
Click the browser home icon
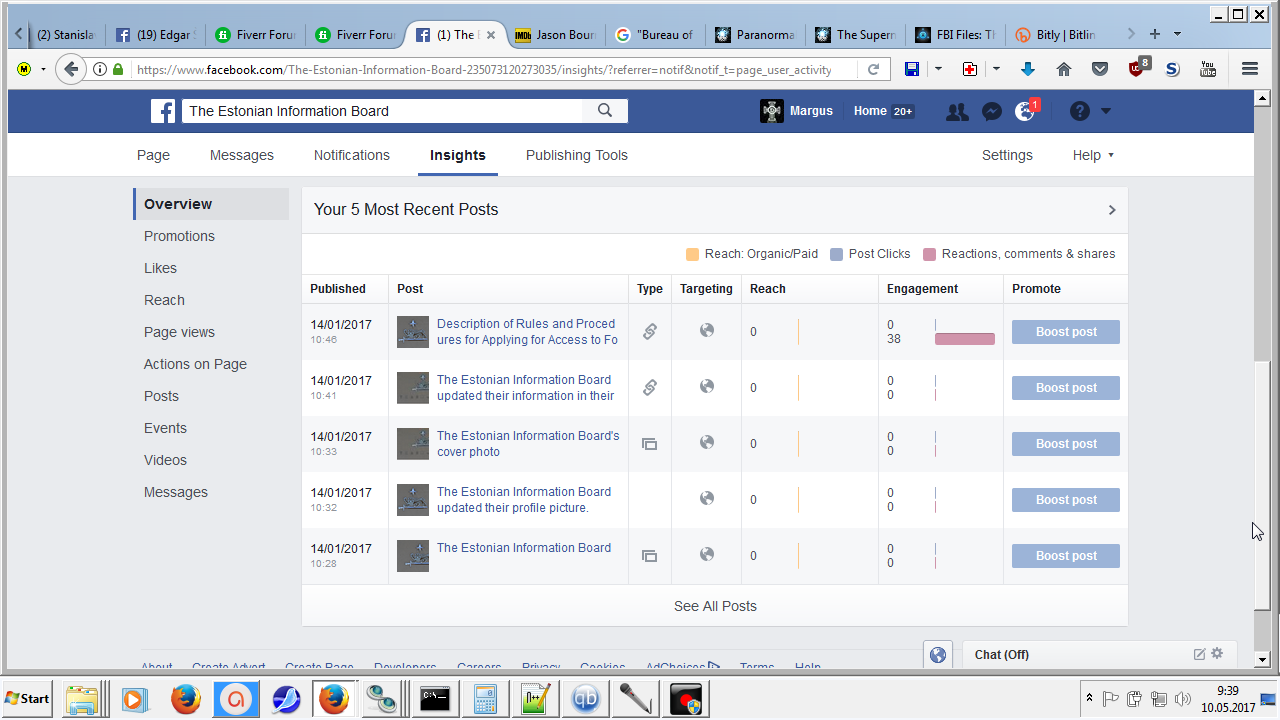1064,69
